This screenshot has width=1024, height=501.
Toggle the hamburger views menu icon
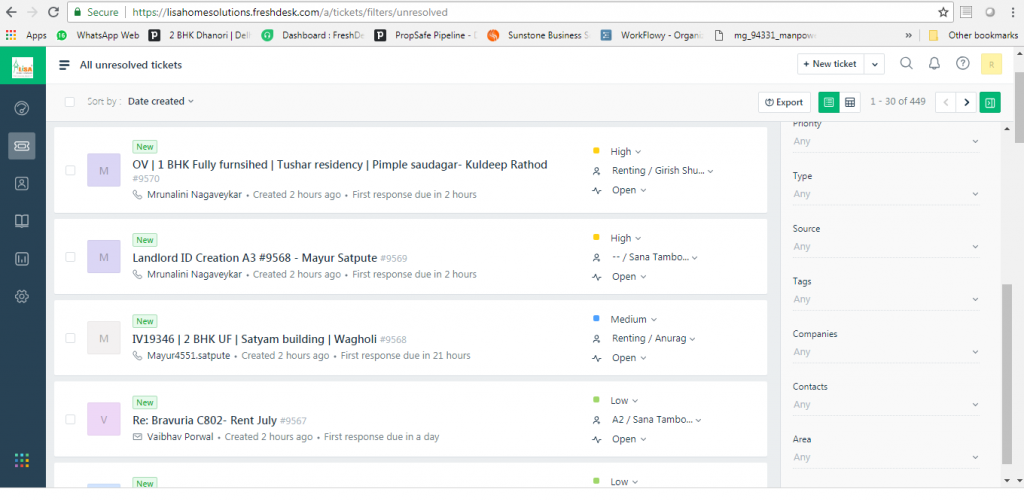[x=64, y=65]
